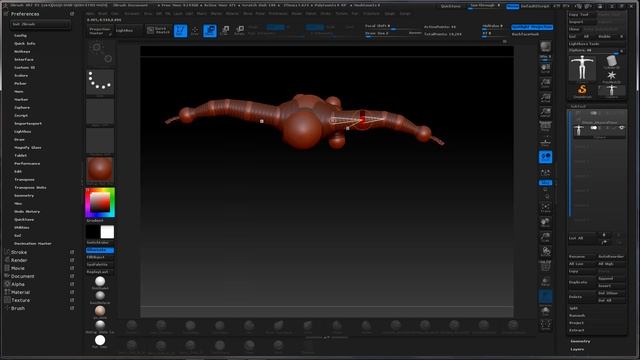The height and width of the screenshot is (360, 640).
Task: Toggle Perspective view on right shelf
Action: coord(545,127)
